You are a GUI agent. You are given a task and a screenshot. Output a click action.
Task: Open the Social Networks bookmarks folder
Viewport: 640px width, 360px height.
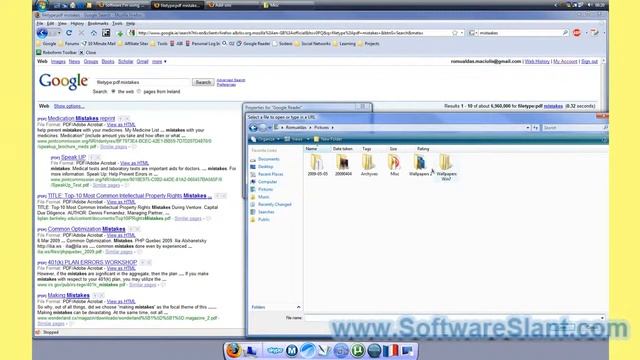pyautogui.click(x=313, y=44)
